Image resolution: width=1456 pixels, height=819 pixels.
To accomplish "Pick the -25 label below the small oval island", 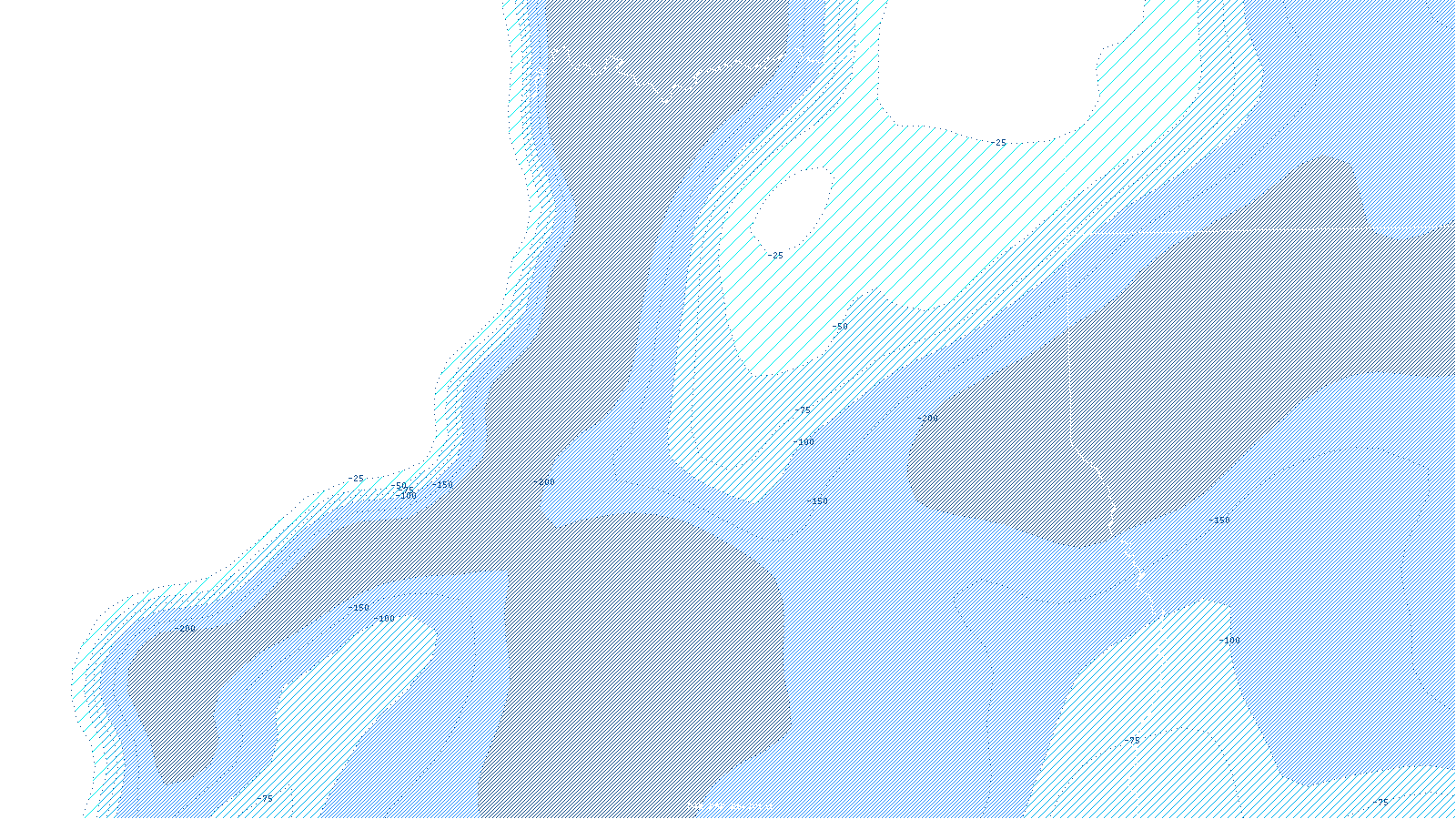I will tap(774, 256).
